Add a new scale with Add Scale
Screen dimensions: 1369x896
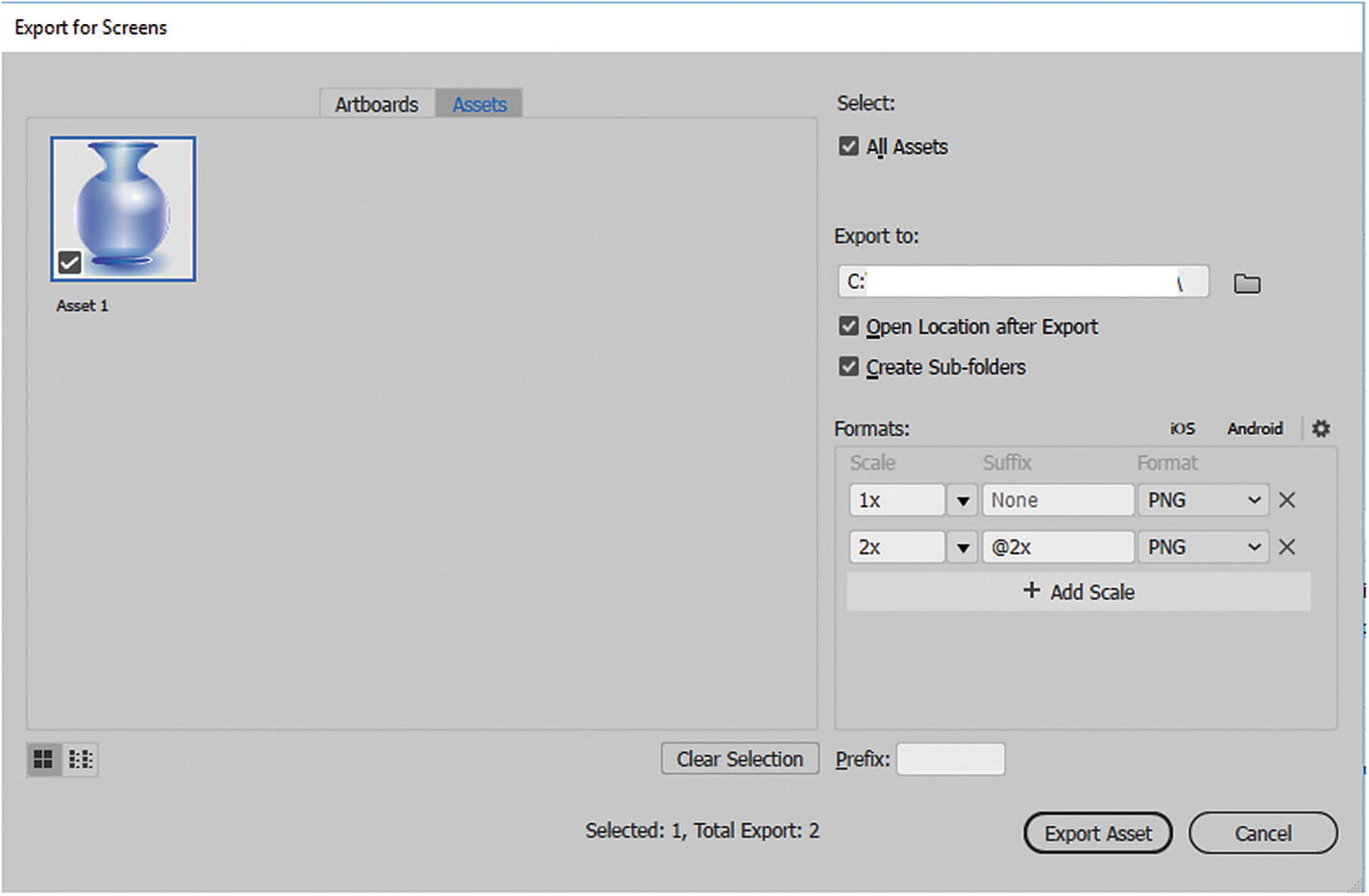pos(1079,592)
